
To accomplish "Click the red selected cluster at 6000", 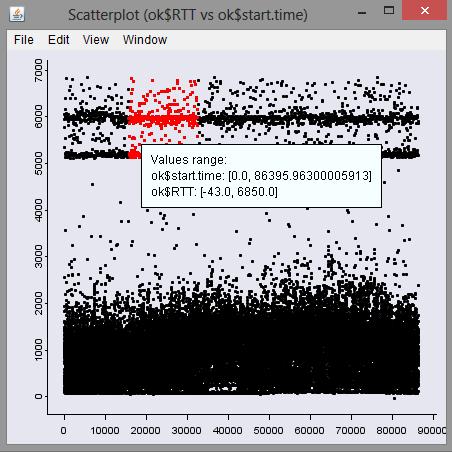I will 163,119.
